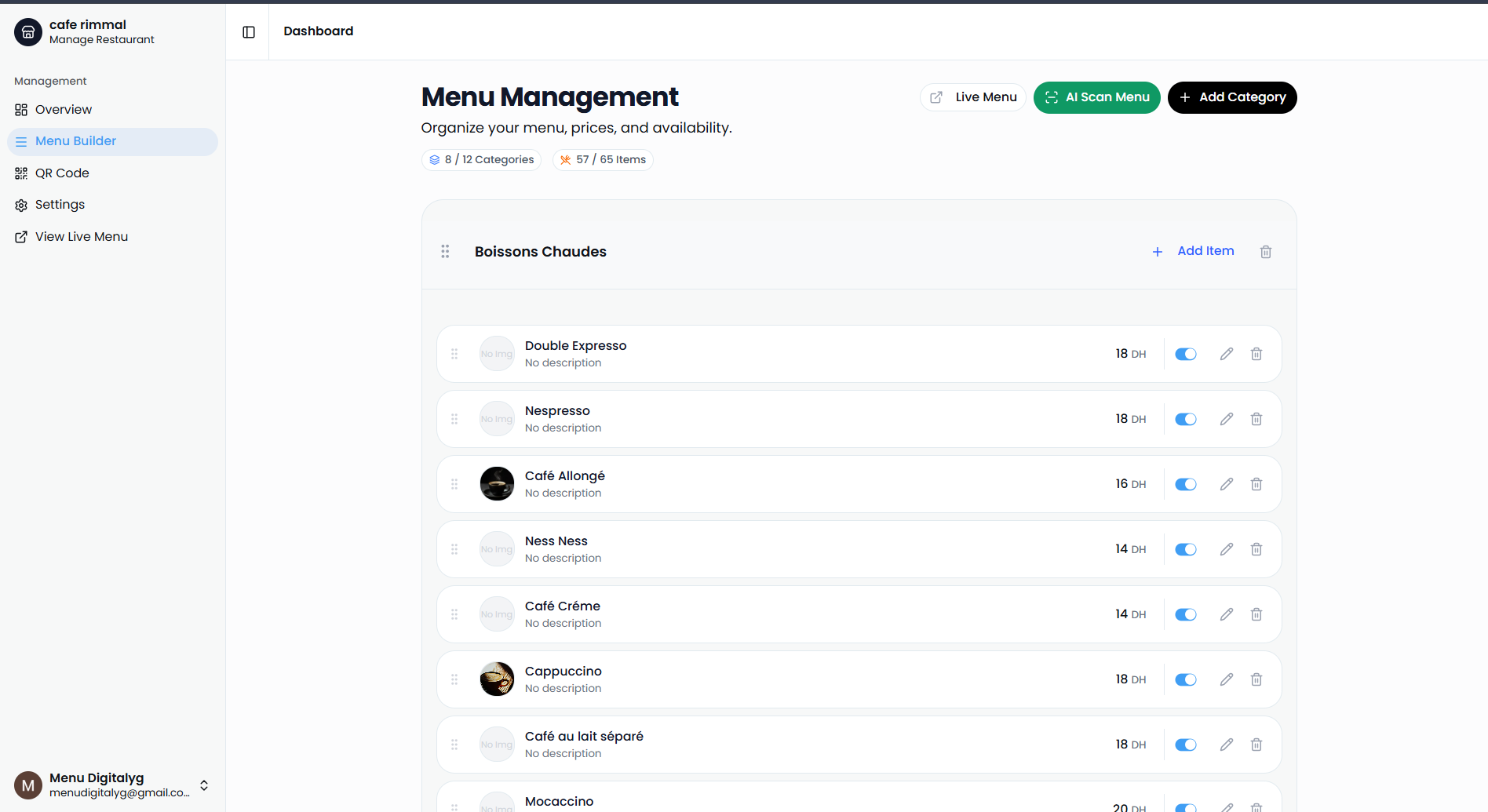Delete the Café Créme item

click(1256, 614)
